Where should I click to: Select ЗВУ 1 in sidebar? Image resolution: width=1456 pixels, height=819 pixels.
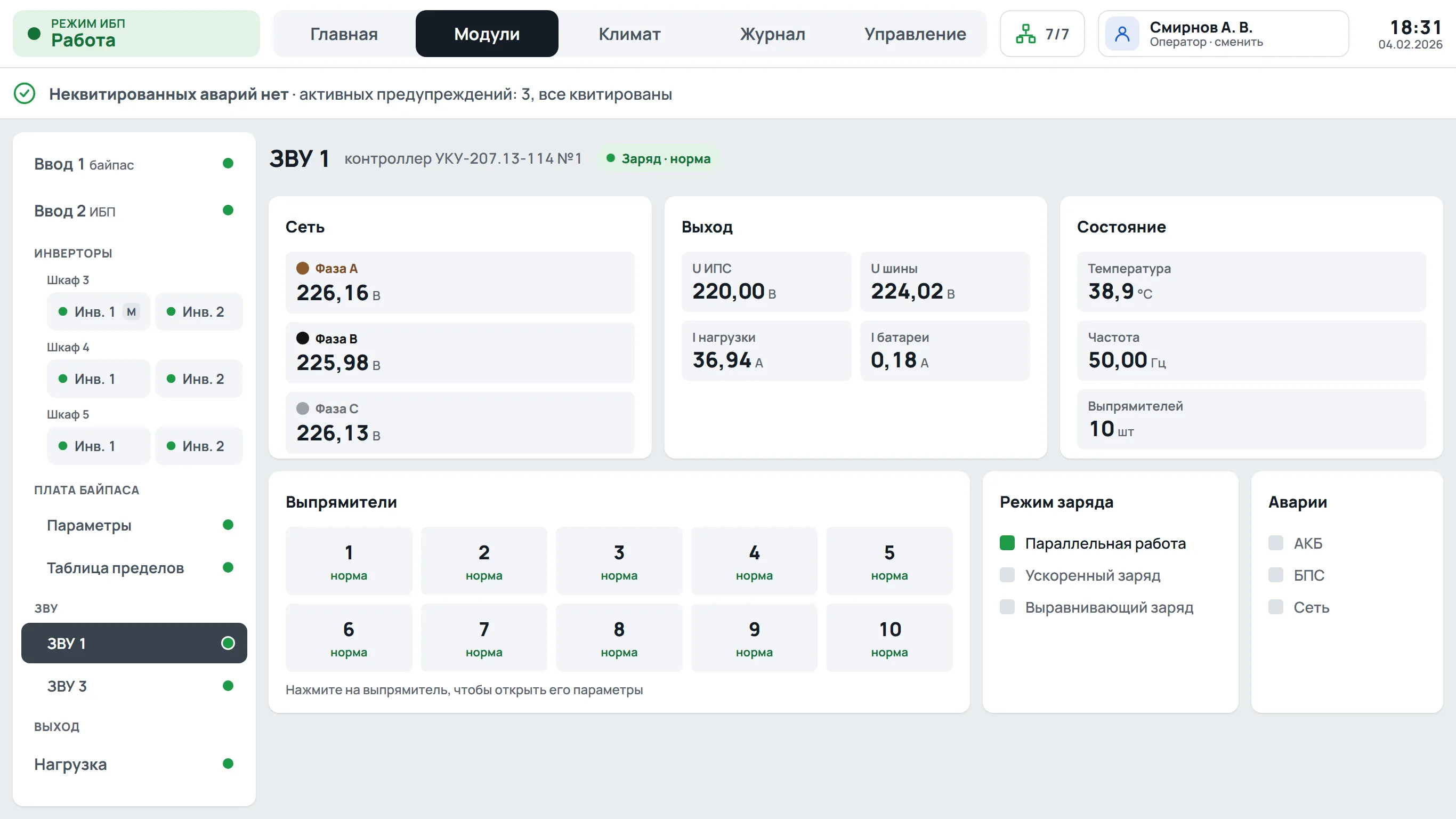click(134, 644)
